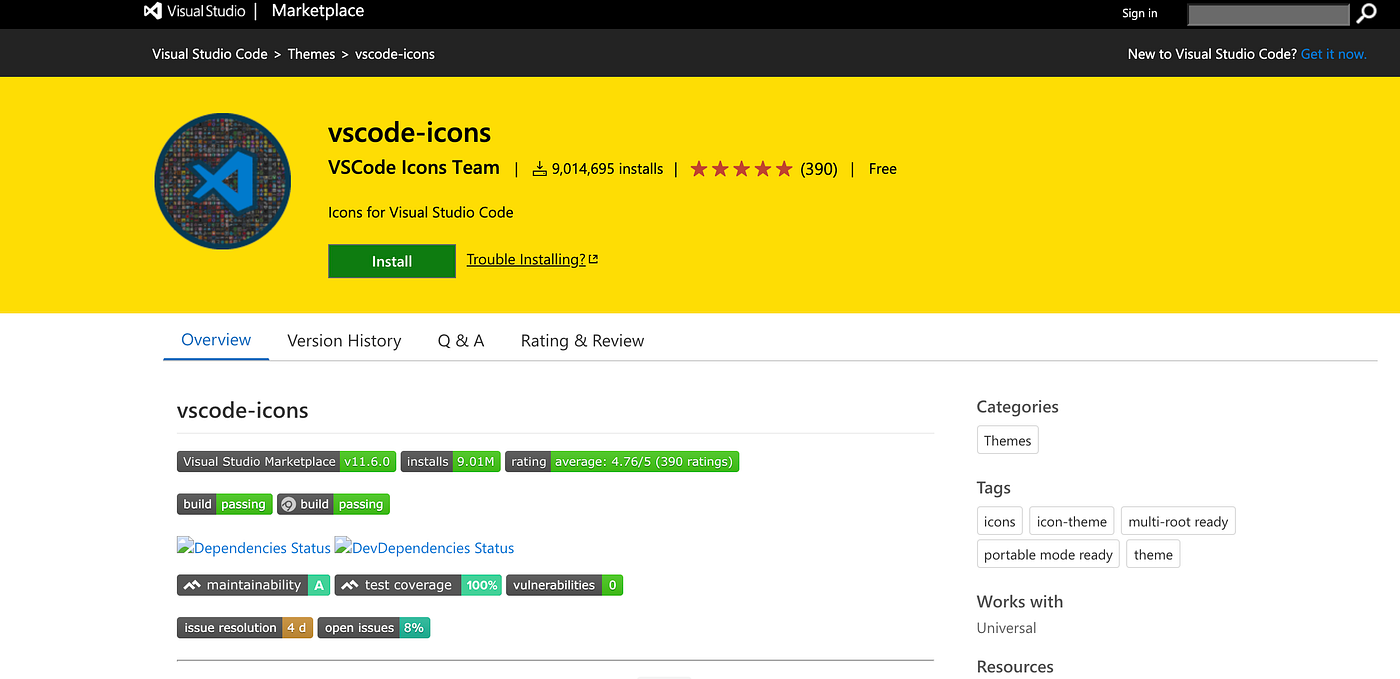Click the Install button
This screenshot has height=679, width=1400.
(x=391, y=260)
